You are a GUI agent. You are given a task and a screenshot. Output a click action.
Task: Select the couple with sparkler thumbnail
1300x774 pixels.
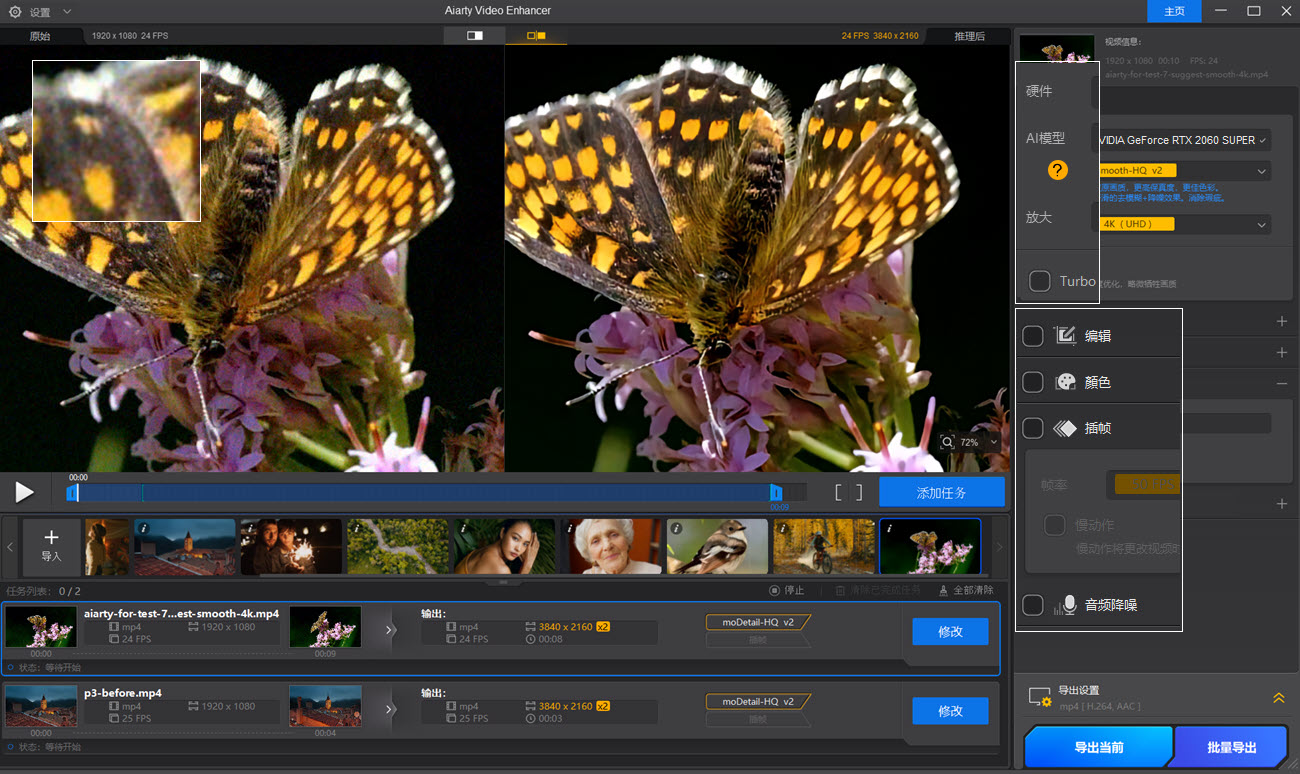[291, 546]
